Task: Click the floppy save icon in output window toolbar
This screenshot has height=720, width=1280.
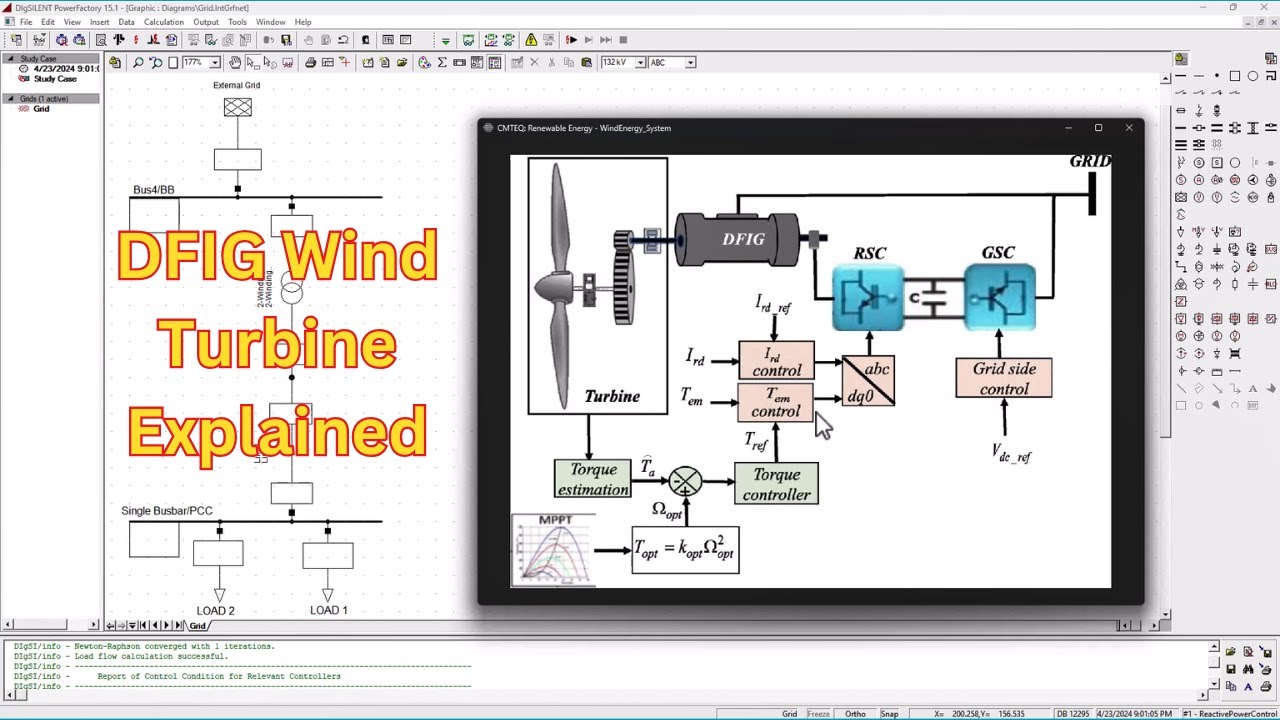Action: [x=1231, y=669]
